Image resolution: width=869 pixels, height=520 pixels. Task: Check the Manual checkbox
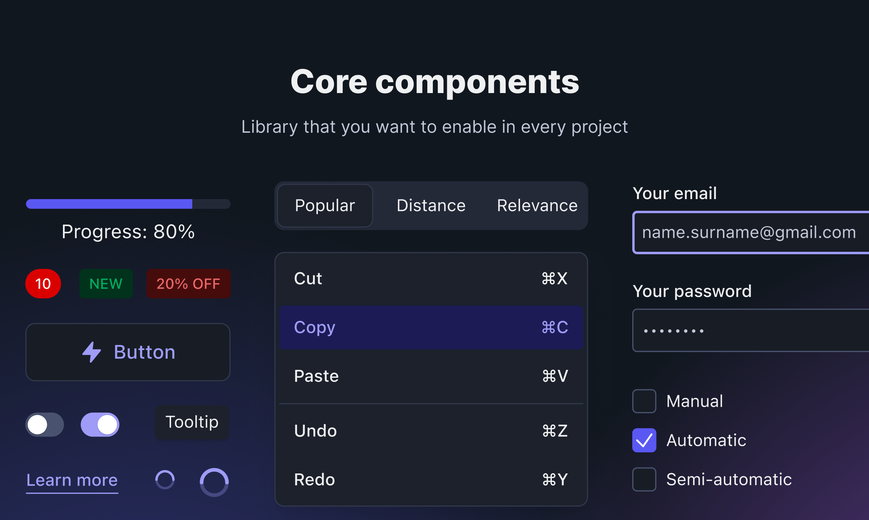644,401
